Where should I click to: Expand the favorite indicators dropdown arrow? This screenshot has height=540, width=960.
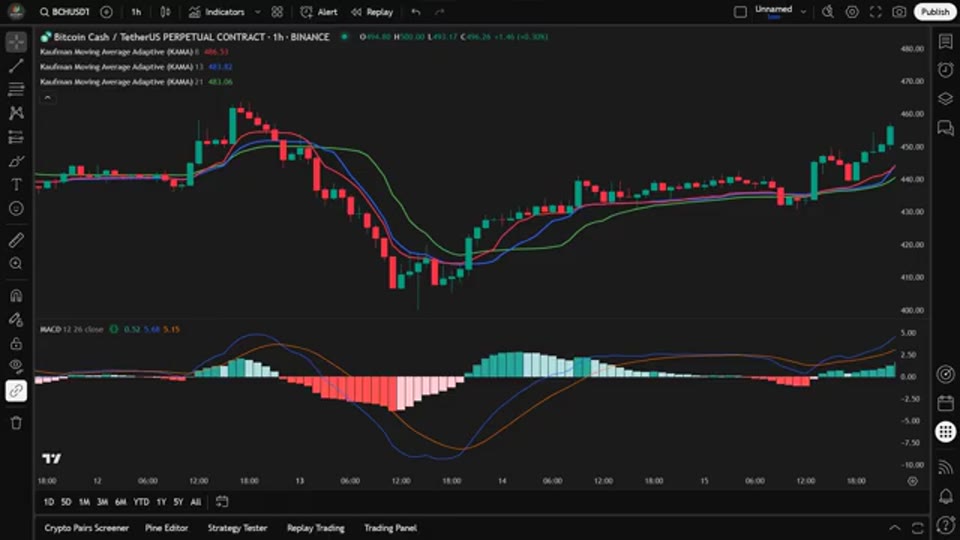pyautogui.click(x=258, y=12)
